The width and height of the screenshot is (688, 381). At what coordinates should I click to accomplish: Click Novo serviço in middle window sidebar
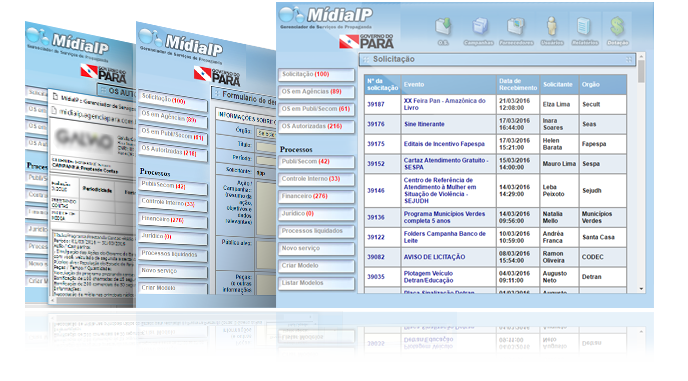tap(173, 271)
